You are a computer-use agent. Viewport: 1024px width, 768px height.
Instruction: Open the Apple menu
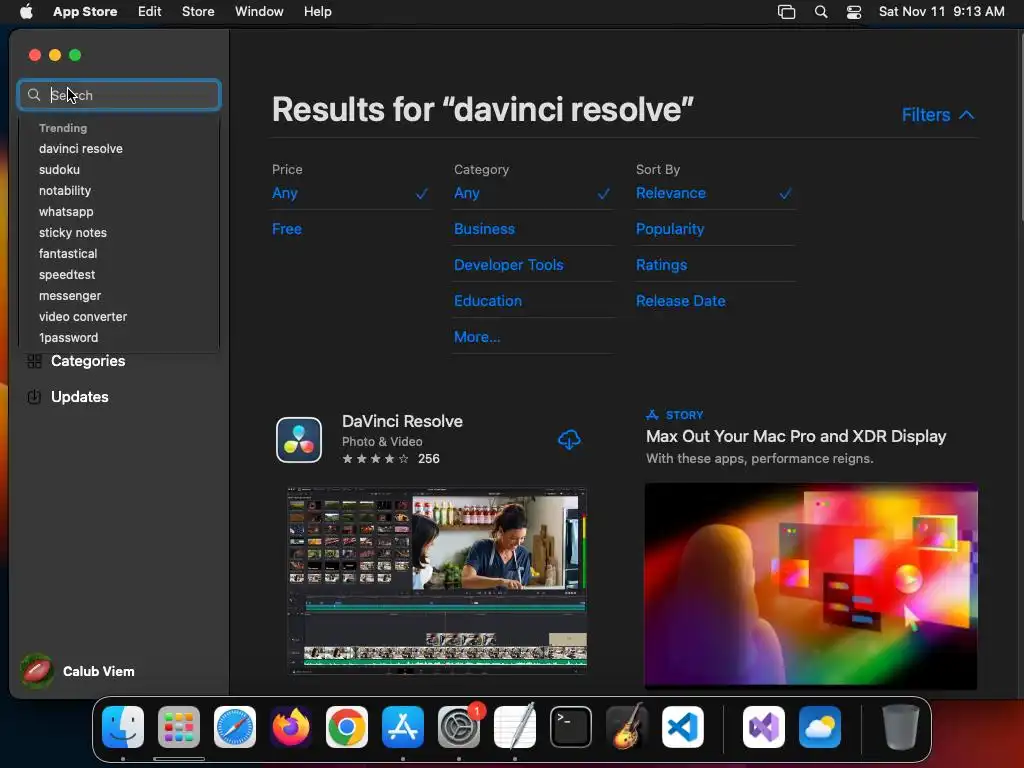click(x=26, y=12)
